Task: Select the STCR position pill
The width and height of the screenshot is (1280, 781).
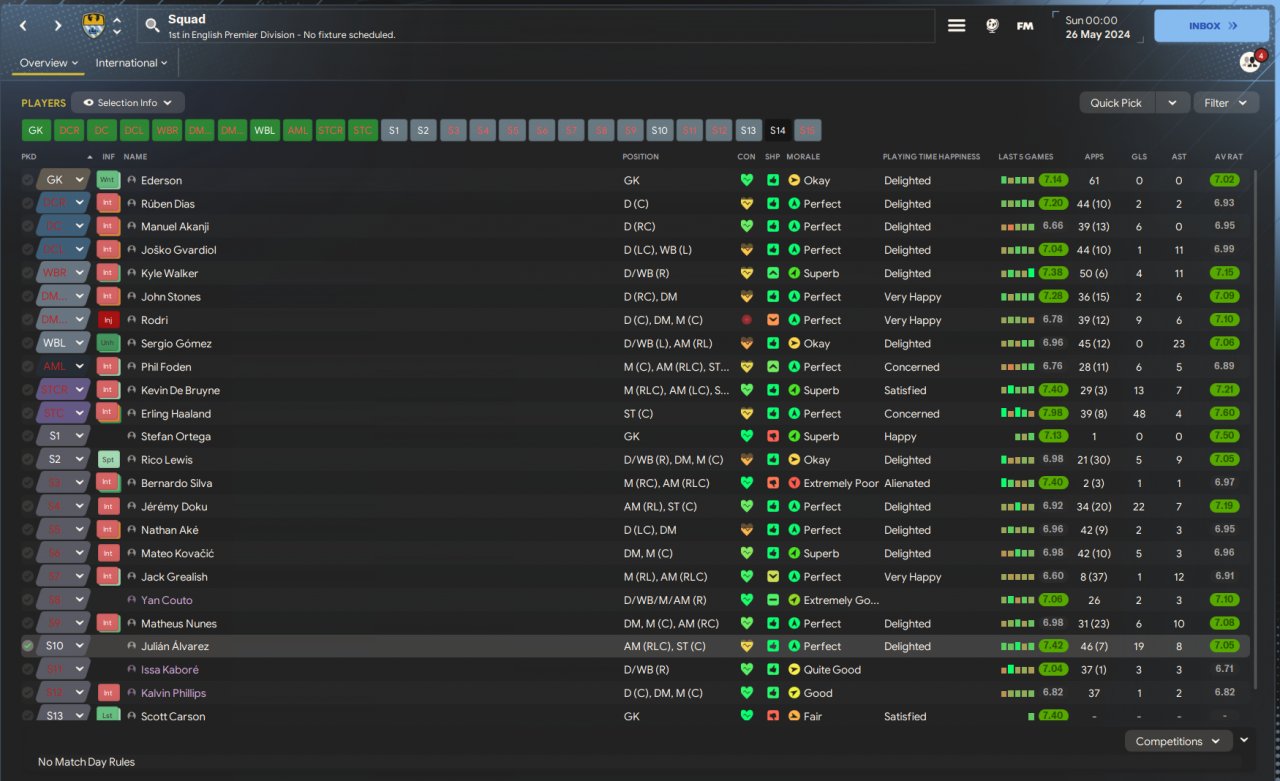Action: point(330,130)
